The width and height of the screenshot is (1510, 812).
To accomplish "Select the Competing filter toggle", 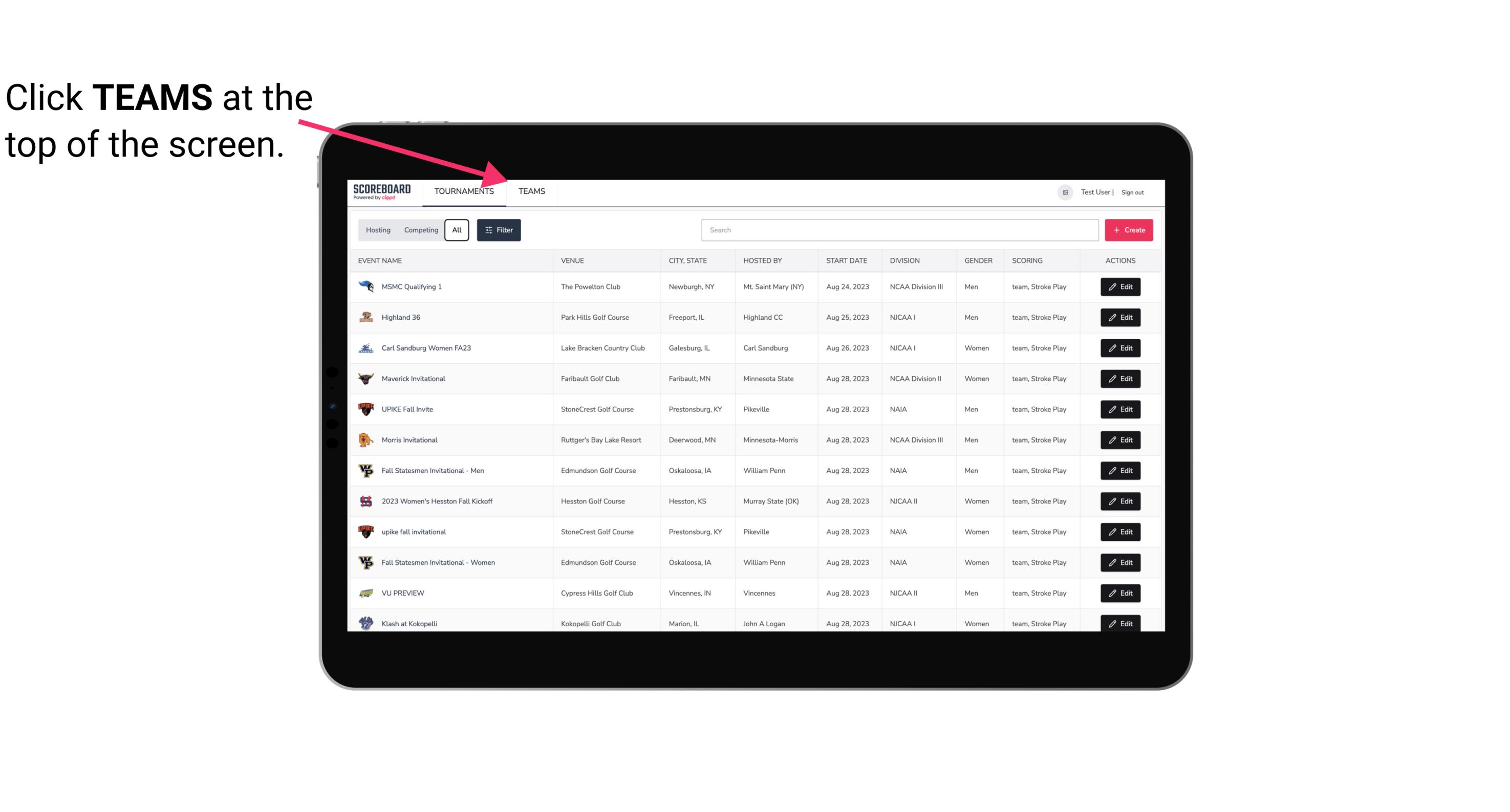I will (x=420, y=230).
